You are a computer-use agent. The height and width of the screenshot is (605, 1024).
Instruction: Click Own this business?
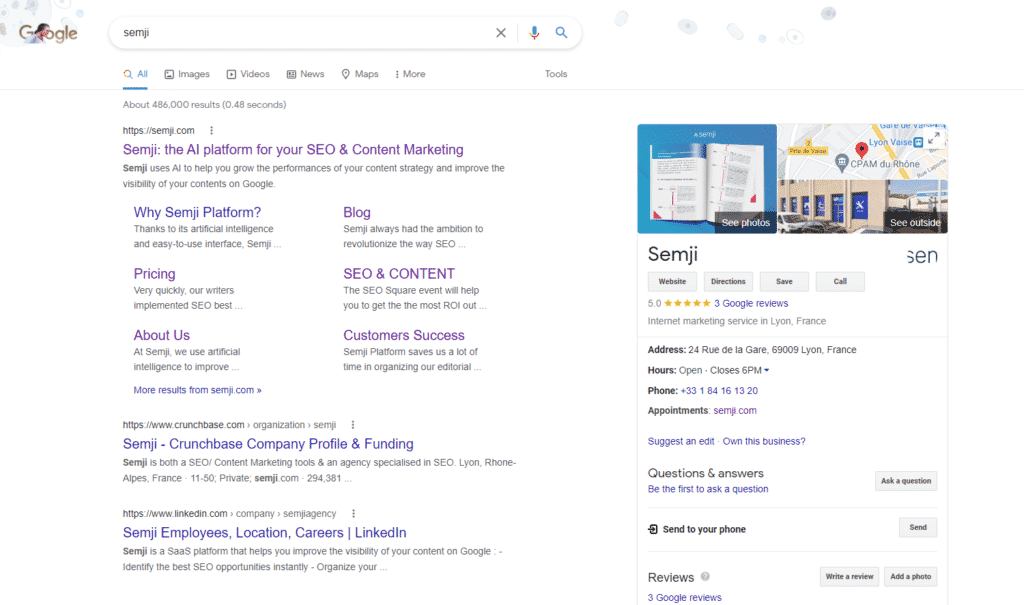(763, 441)
